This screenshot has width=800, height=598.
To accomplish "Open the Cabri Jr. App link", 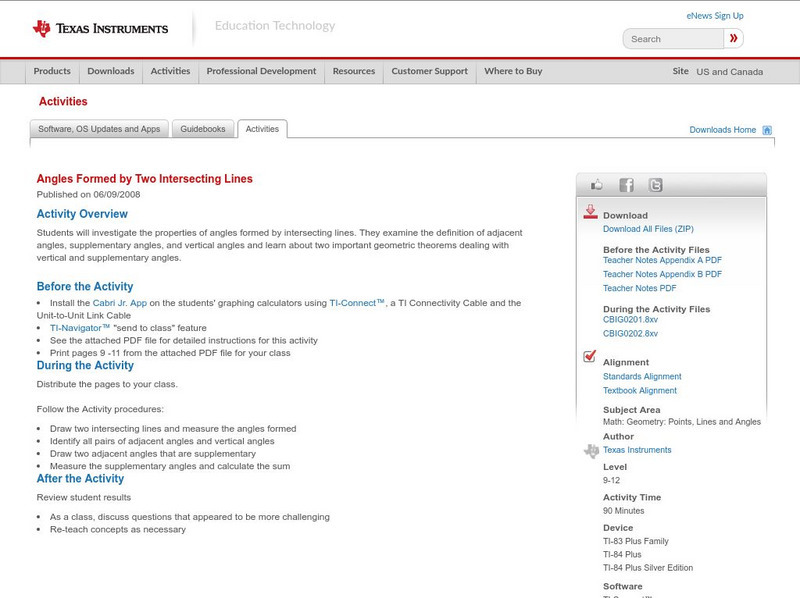I will [120, 303].
